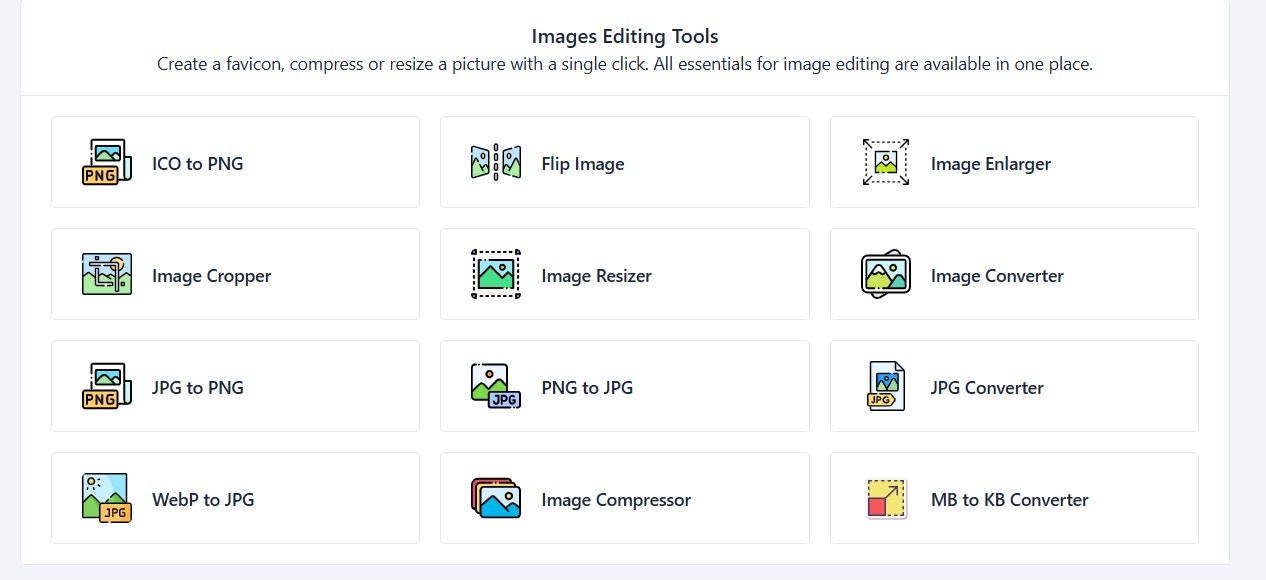1266x580 pixels.
Task: Open the Image Resizer tool
Action: pos(624,274)
